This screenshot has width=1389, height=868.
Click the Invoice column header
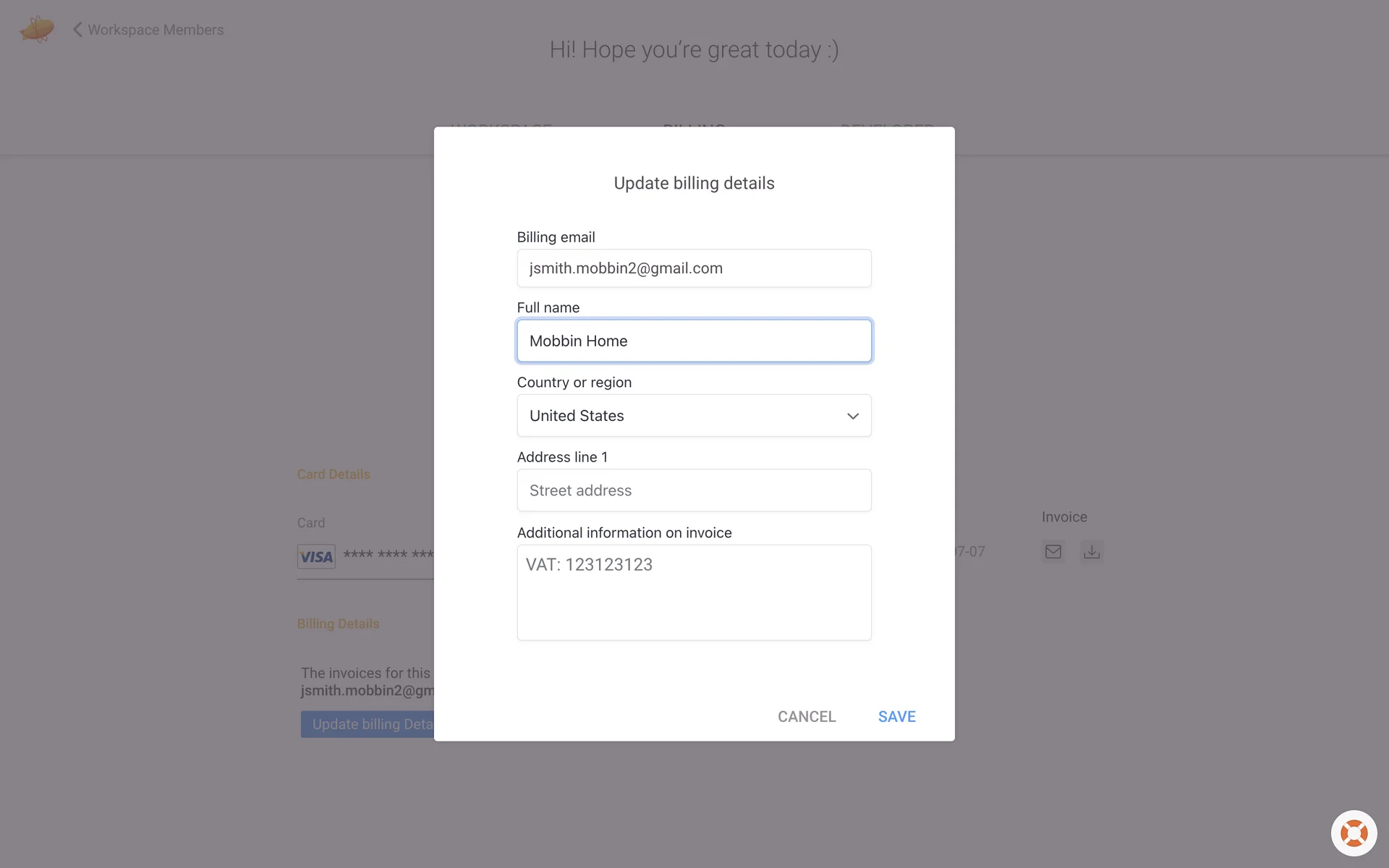click(x=1064, y=517)
